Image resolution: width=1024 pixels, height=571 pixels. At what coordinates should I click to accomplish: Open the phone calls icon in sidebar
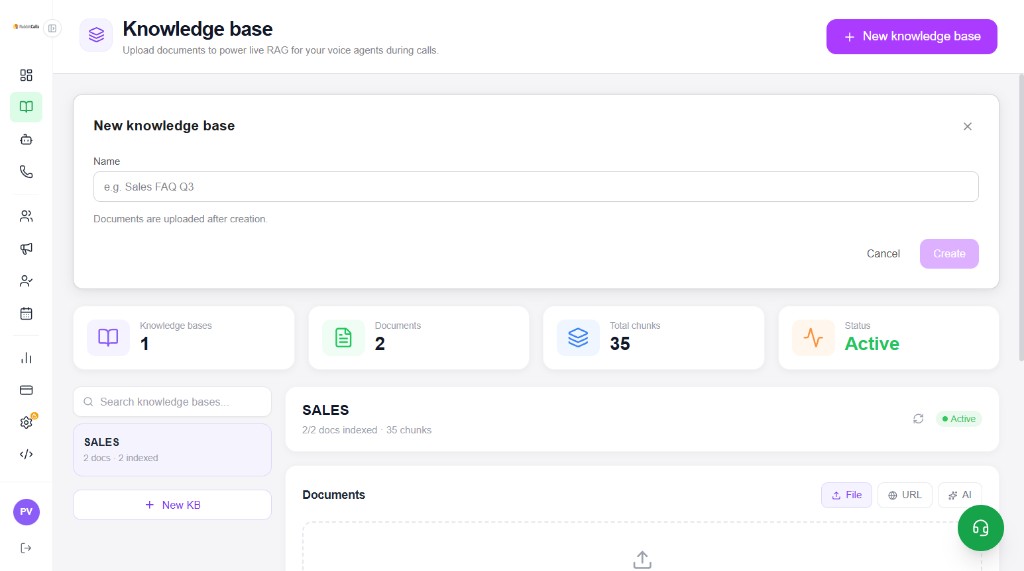pos(26,172)
